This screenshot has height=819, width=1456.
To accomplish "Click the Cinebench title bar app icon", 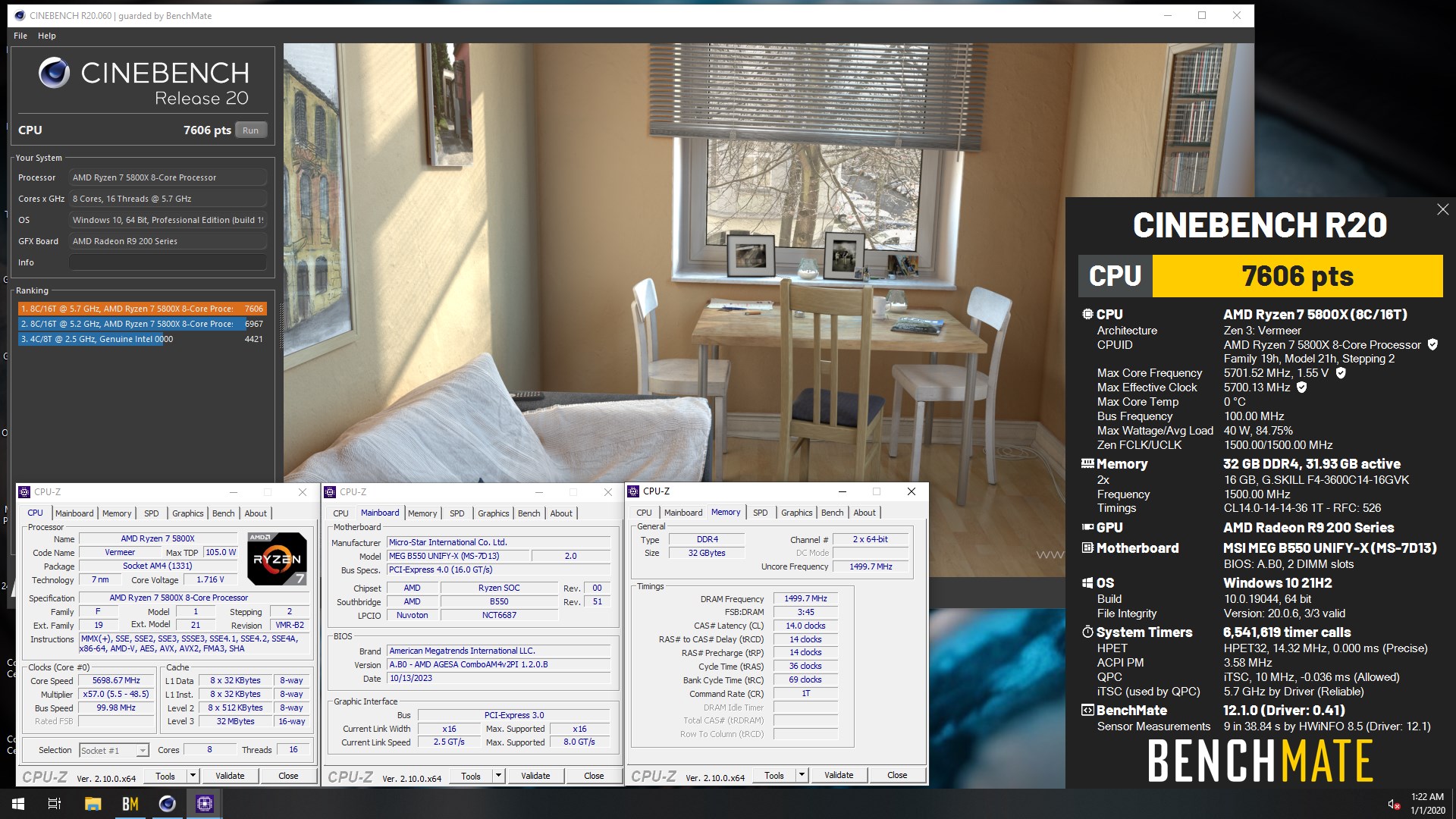I will tap(19, 15).
